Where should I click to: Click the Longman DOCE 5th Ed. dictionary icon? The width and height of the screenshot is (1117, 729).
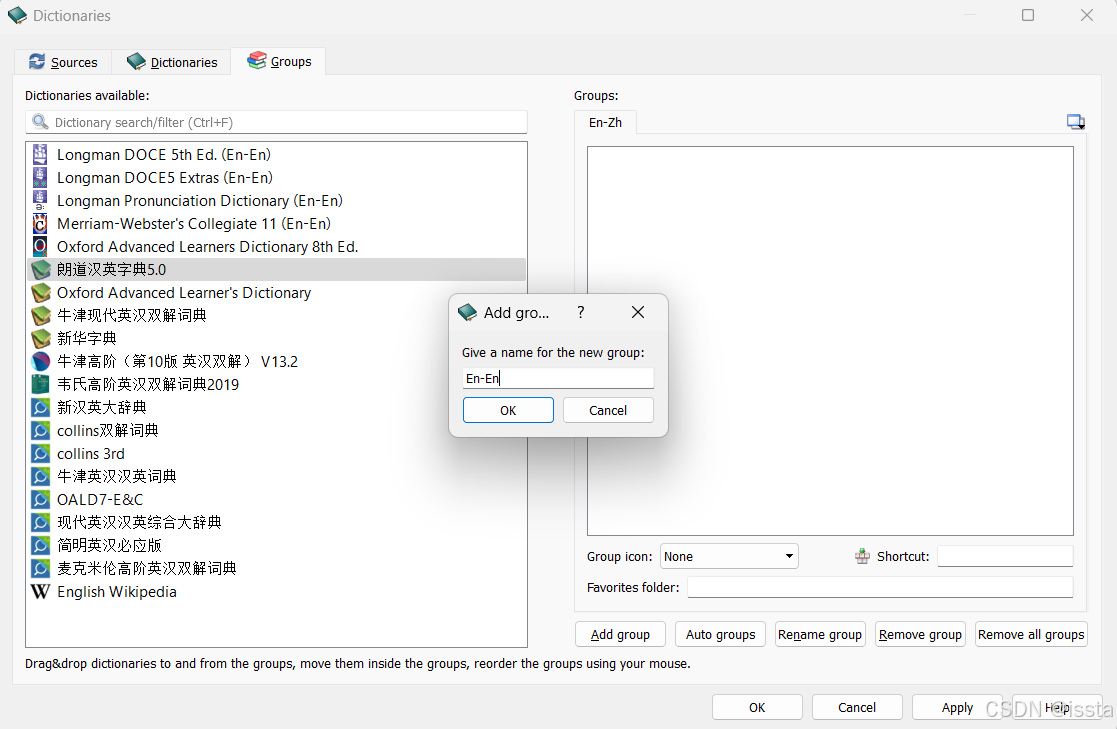coord(41,155)
